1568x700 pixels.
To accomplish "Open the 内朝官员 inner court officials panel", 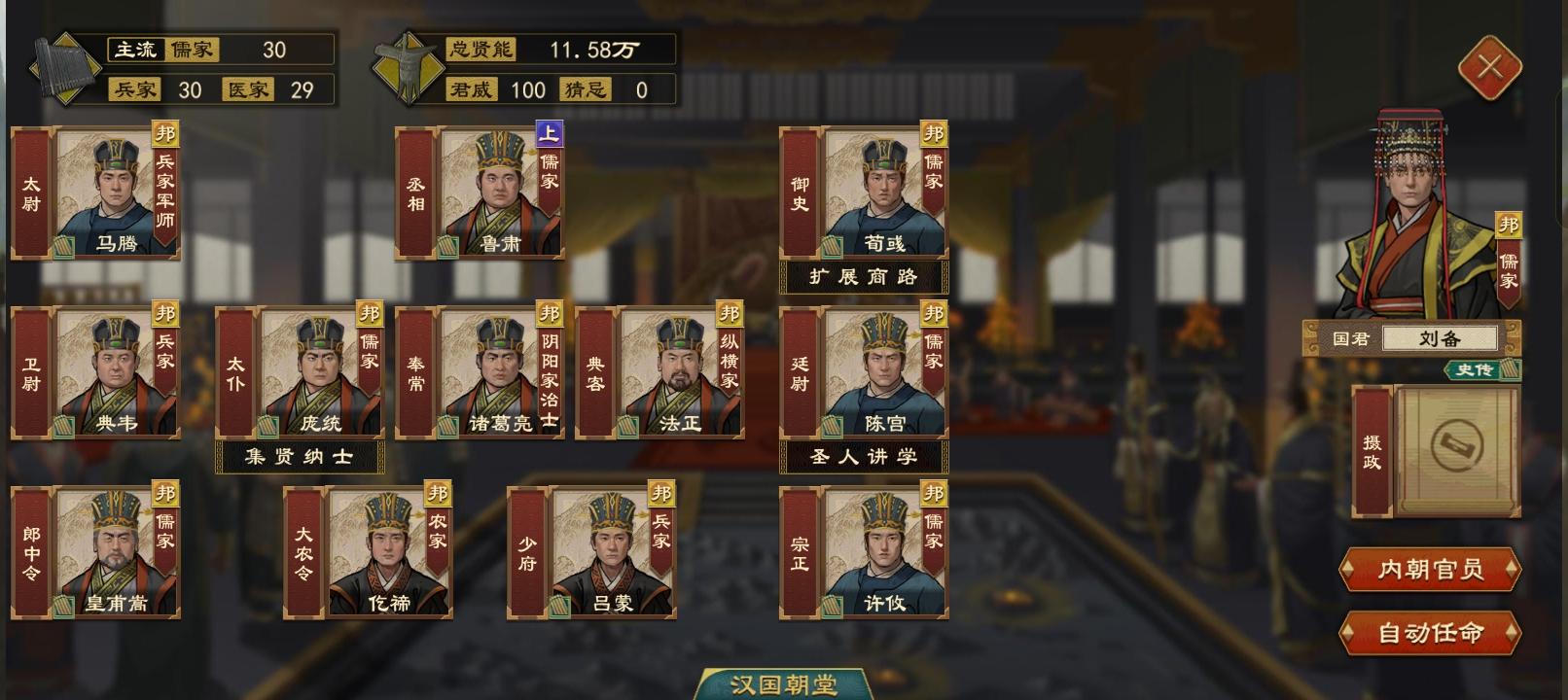I will click(x=1430, y=570).
